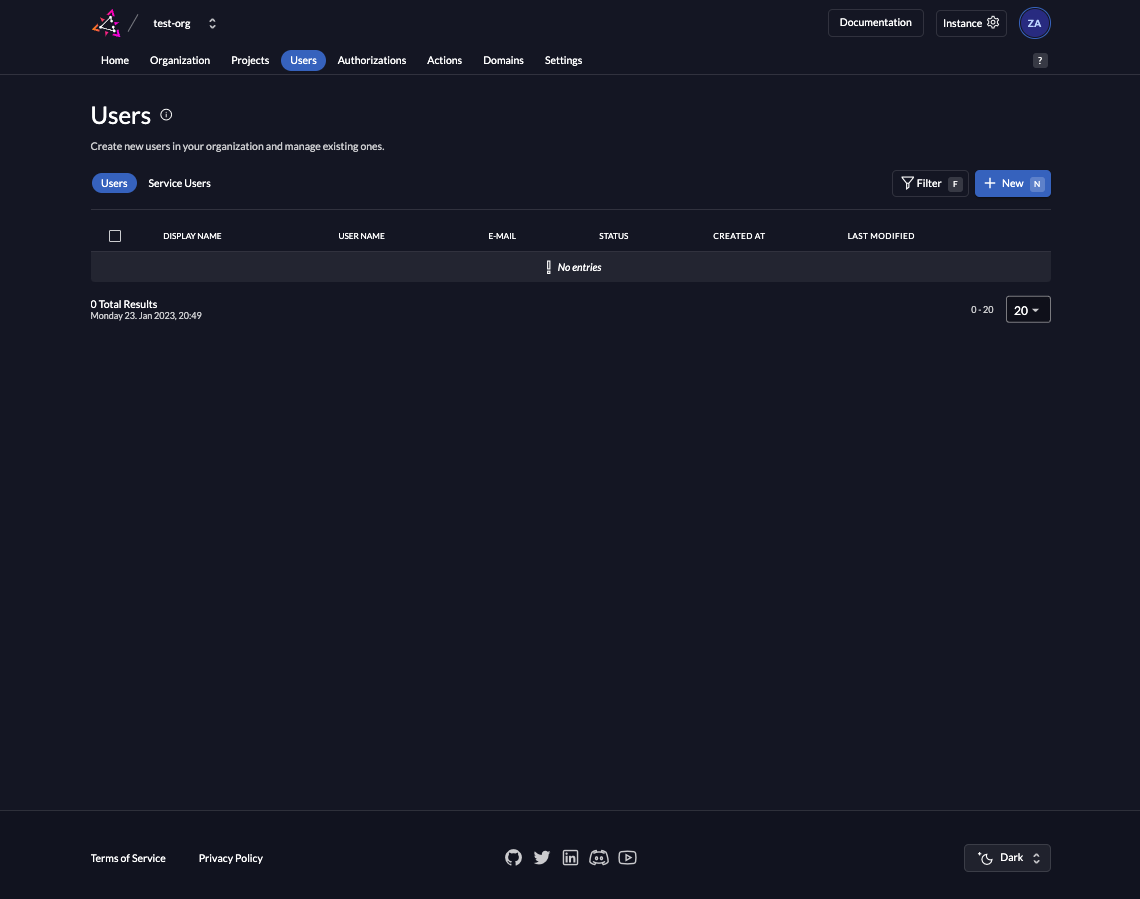Open the YouTube icon link
This screenshot has height=899, width=1140.
(627, 858)
